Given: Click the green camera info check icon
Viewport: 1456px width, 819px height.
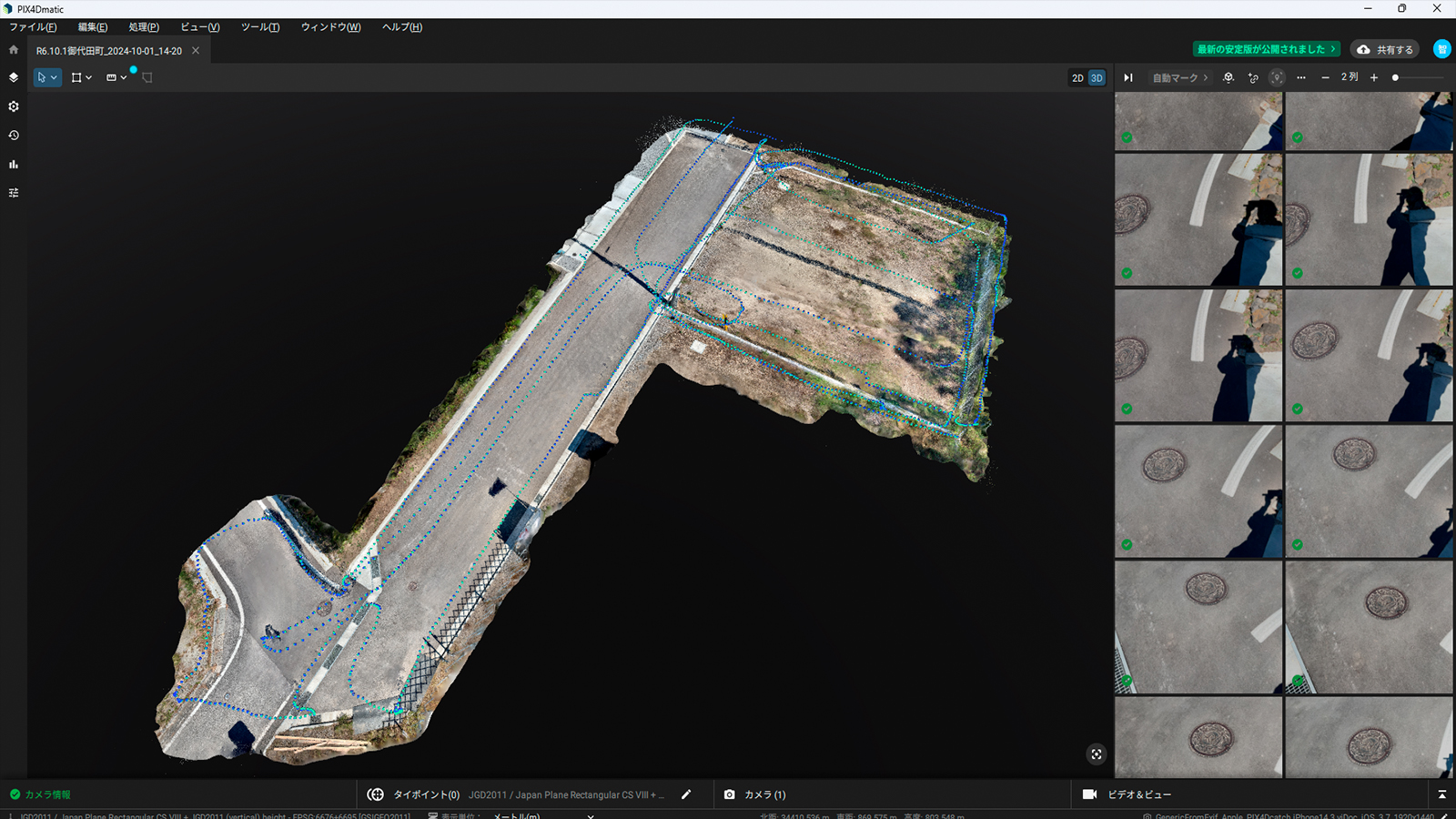Looking at the screenshot, I should (x=15, y=794).
